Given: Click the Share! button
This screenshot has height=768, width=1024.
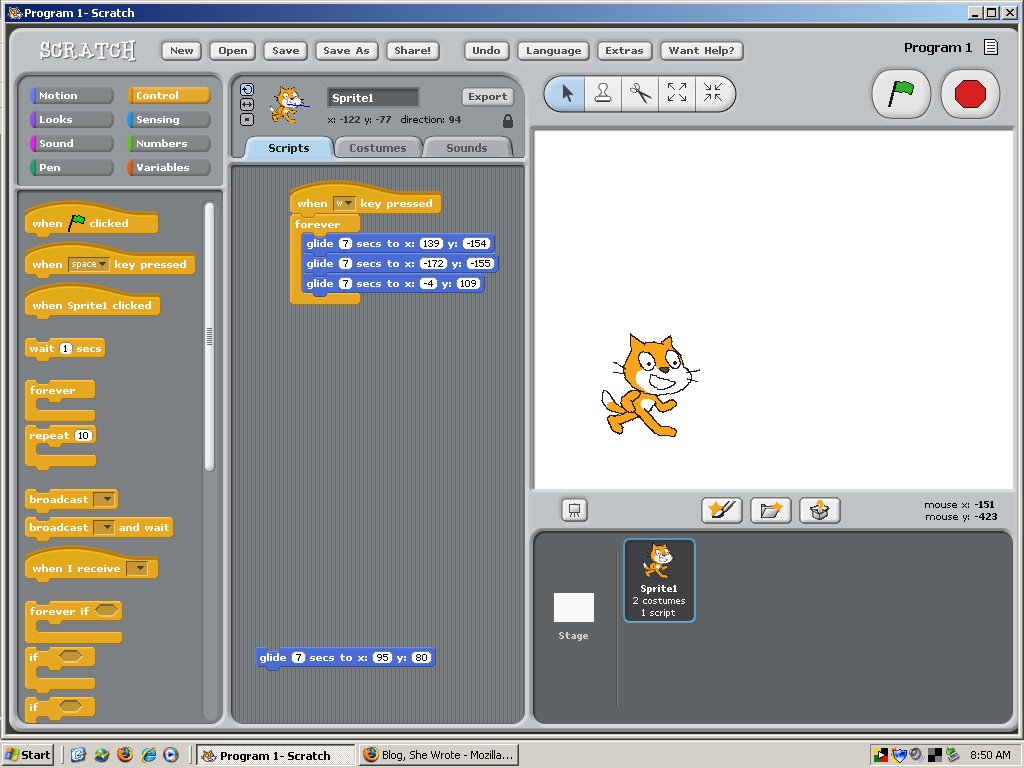Looking at the screenshot, I should pos(412,50).
